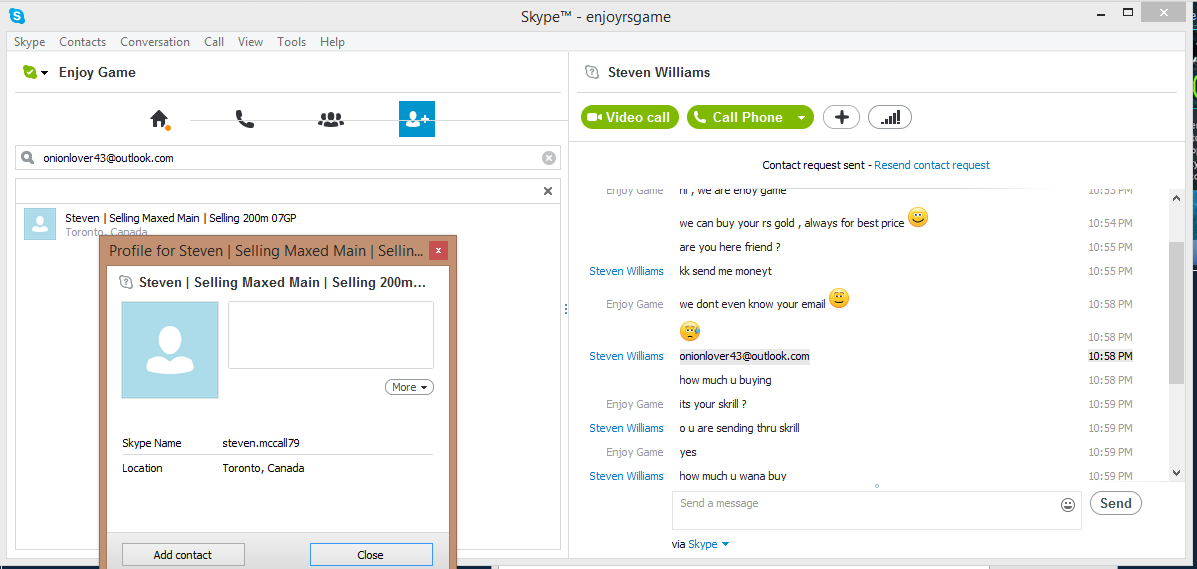The width and height of the screenshot is (1197, 569).
Task: Minimize the Skype window
Action: pyautogui.click(x=1100, y=13)
